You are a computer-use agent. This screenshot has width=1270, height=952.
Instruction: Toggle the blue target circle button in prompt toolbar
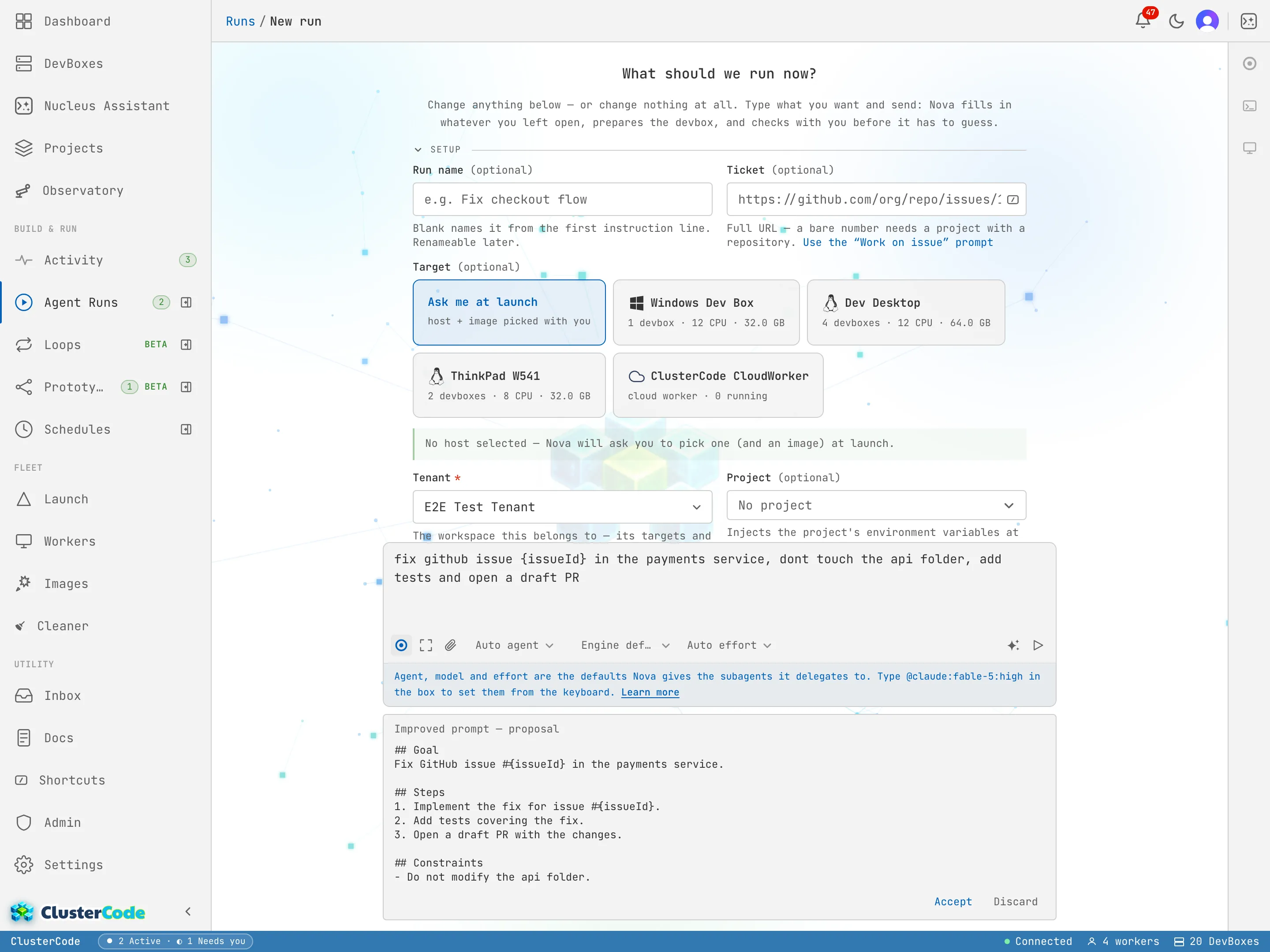click(x=401, y=646)
